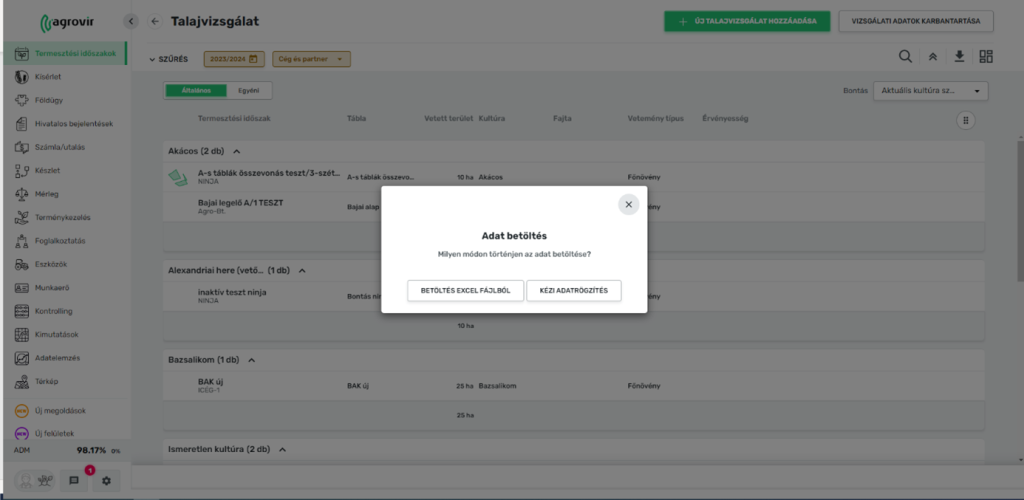
Task: Open column options dots button
Action: [x=965, y=120]
